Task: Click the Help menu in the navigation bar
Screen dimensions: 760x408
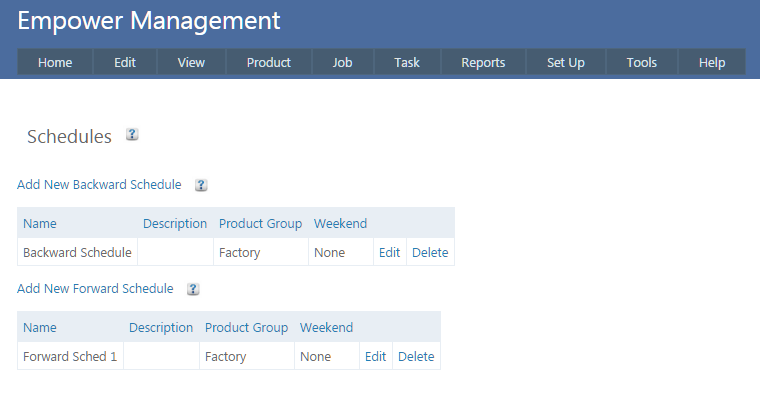Action: (712, 62)
